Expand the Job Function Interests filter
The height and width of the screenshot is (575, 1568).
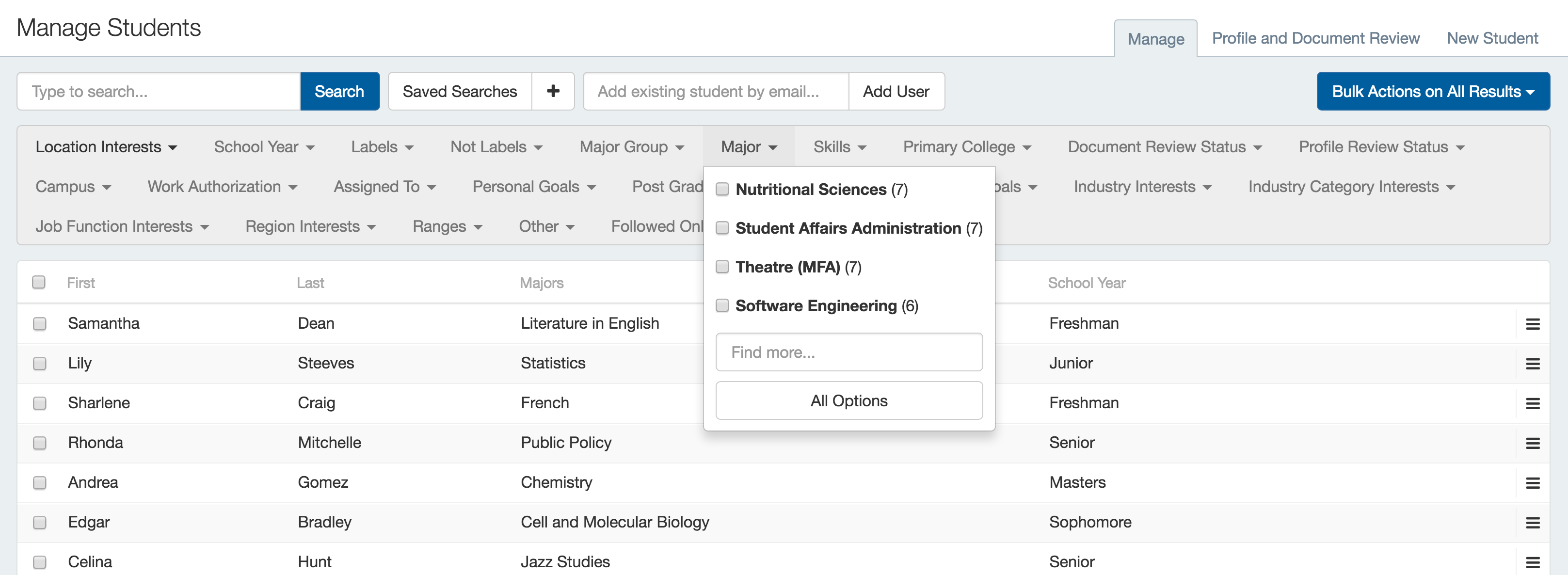122,226
